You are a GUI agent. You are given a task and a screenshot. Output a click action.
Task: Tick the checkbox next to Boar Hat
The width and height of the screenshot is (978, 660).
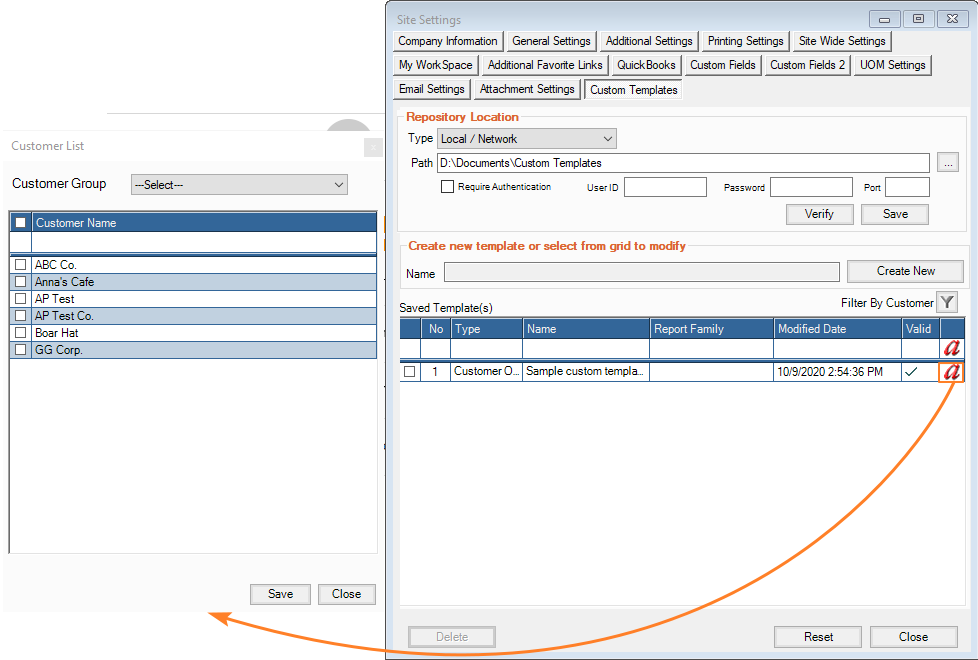tap(20, 333)
